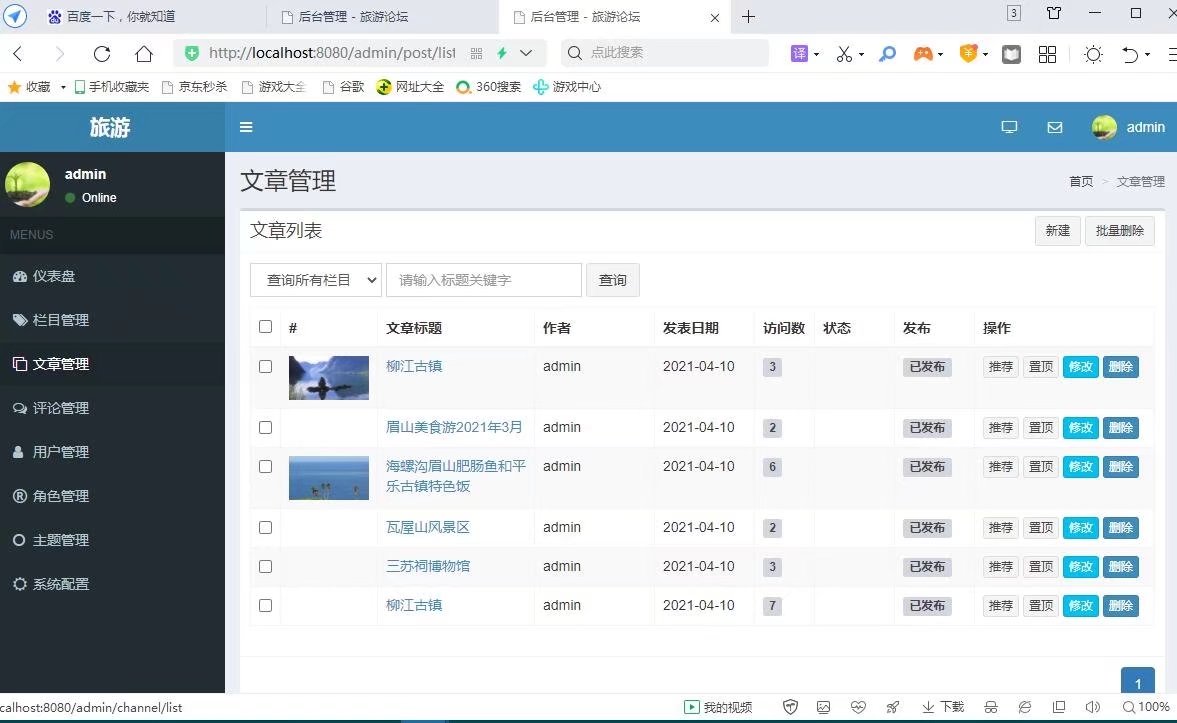Open the translate icon in the browser toolbar

pyautogui.click(x=799, y=53)
